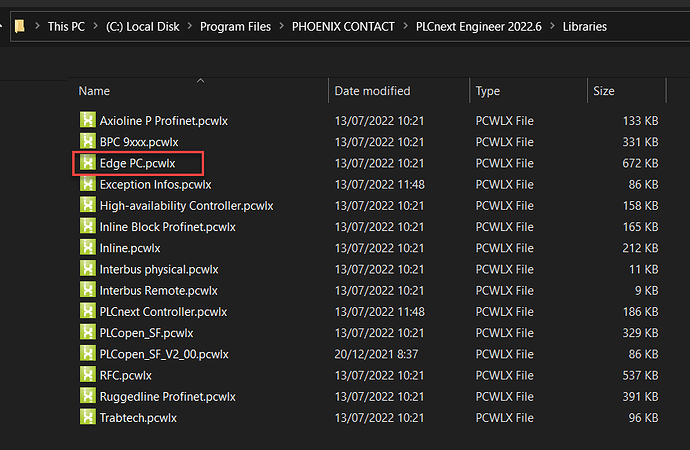Select the Edge PC.pcwlx file name
Image resolution: width=690 pixels, height=450 pixels.
(137, 163)
